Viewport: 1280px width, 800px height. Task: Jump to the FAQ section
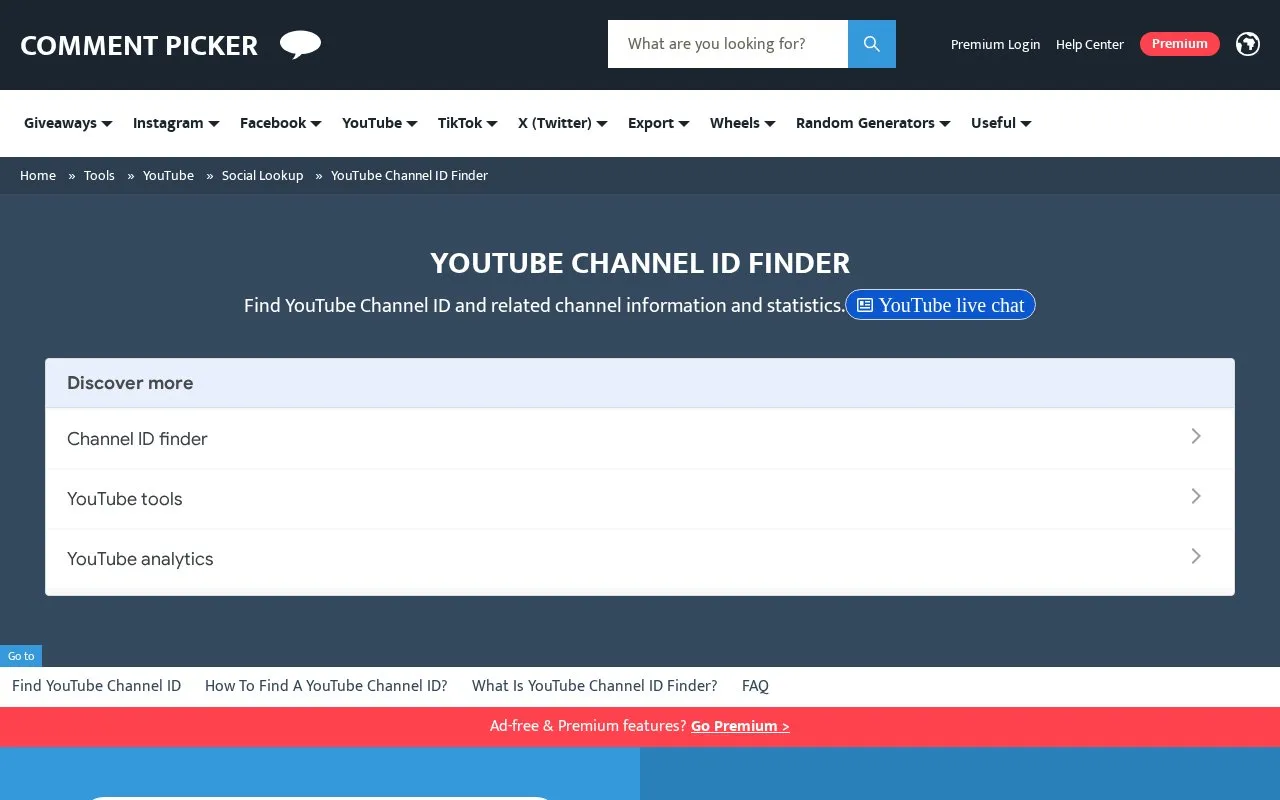pyautogui.click(x=755, y=686)
